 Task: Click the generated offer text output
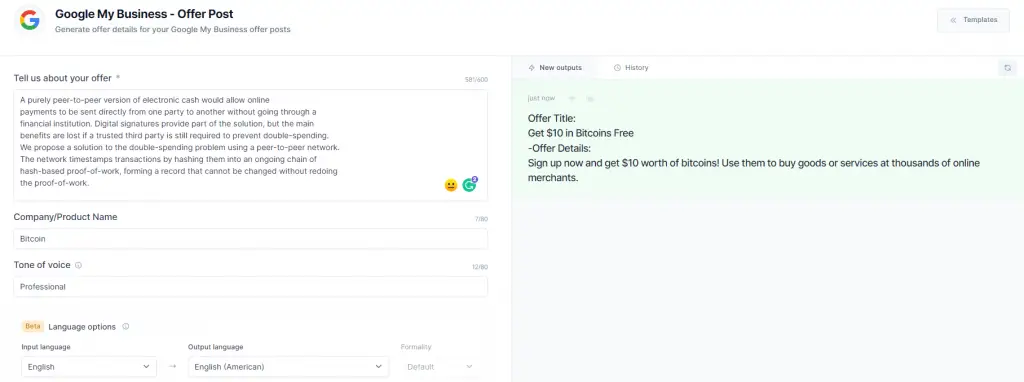pos(754,148)
